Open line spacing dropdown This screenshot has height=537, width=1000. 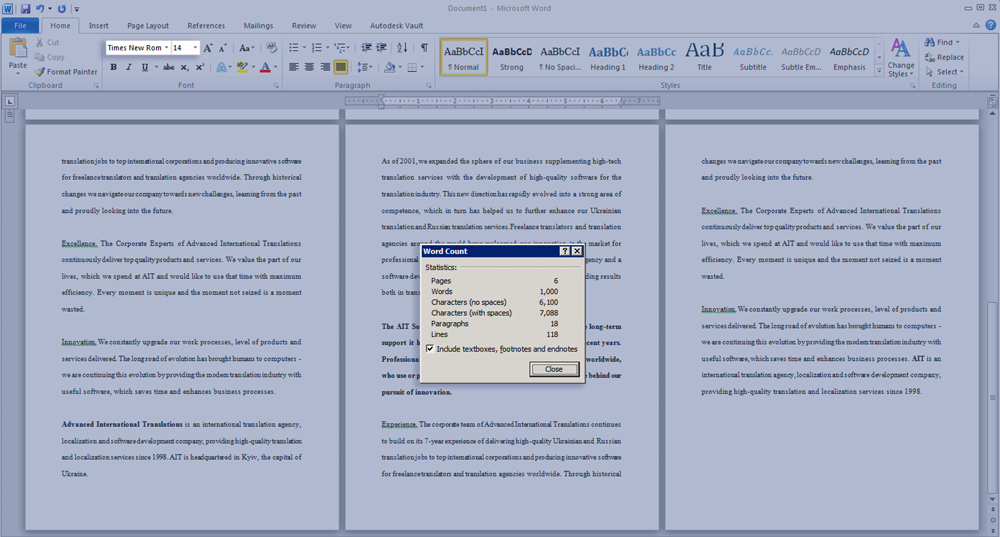[364, 67]
